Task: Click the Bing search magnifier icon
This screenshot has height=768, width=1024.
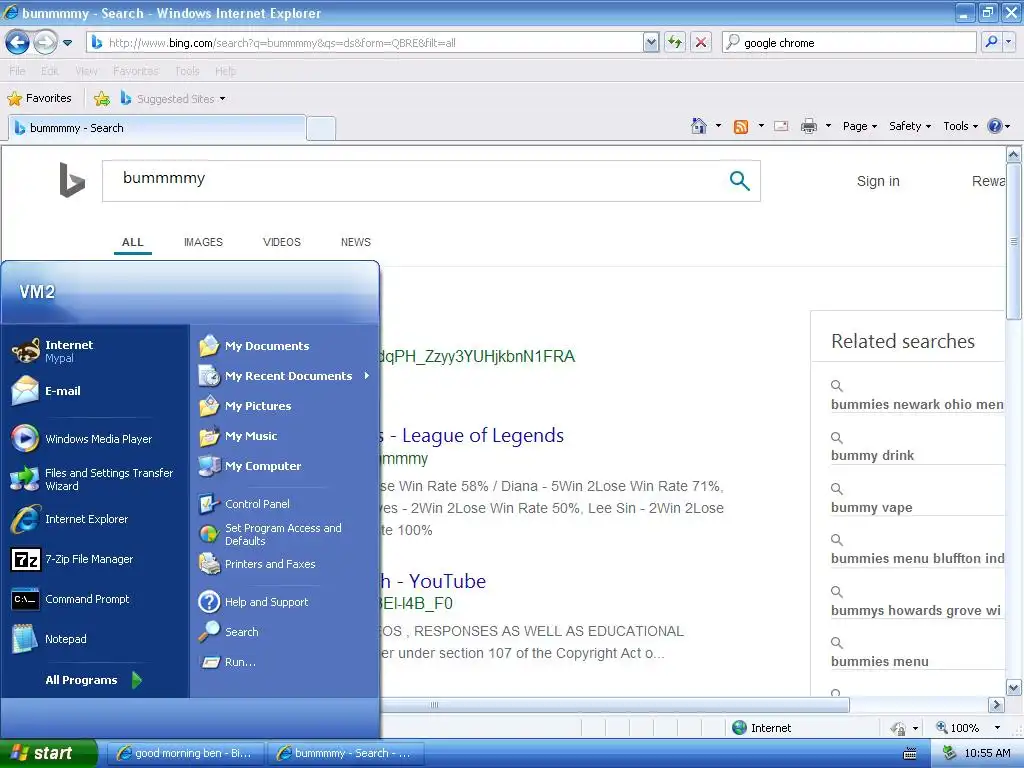Action: pos(739,180)
